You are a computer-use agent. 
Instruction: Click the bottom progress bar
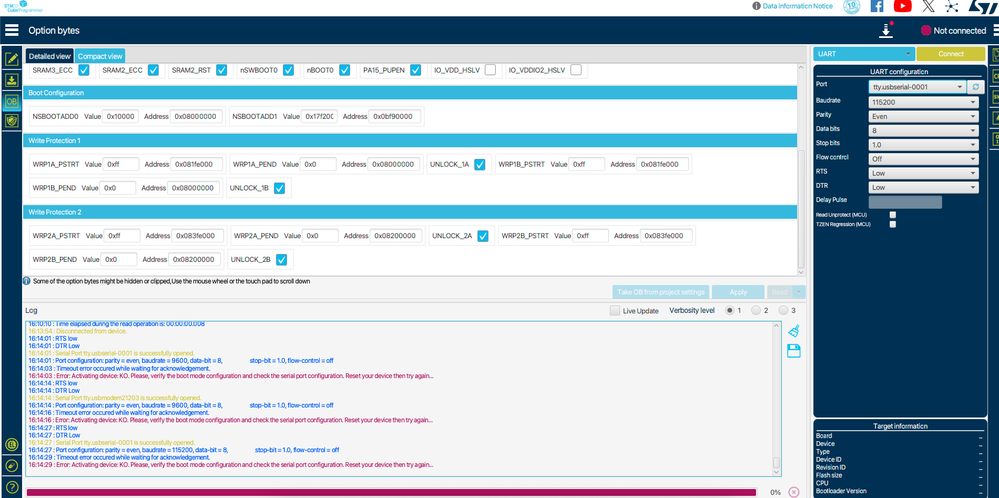pos(391,492)
